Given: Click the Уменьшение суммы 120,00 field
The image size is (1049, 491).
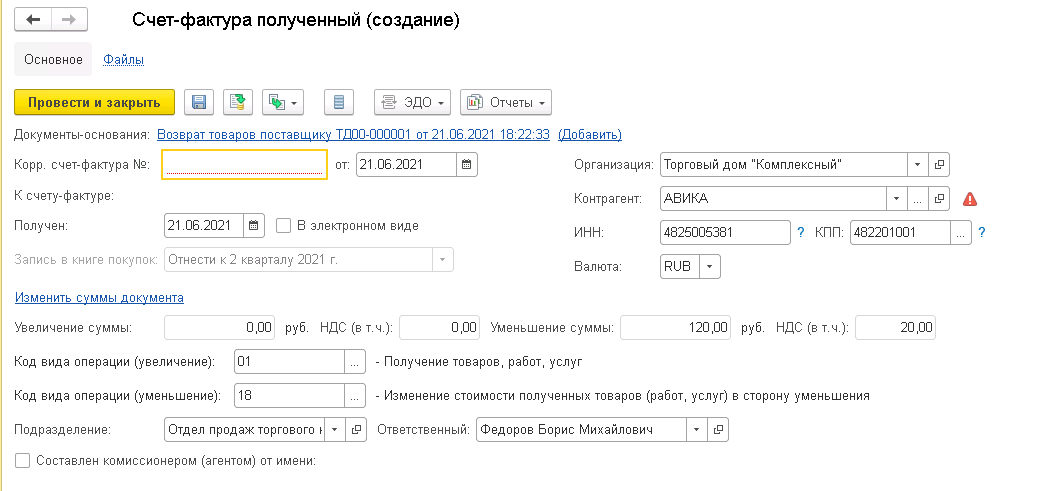Looking at the screenshot, I should [x=676, y=328].
